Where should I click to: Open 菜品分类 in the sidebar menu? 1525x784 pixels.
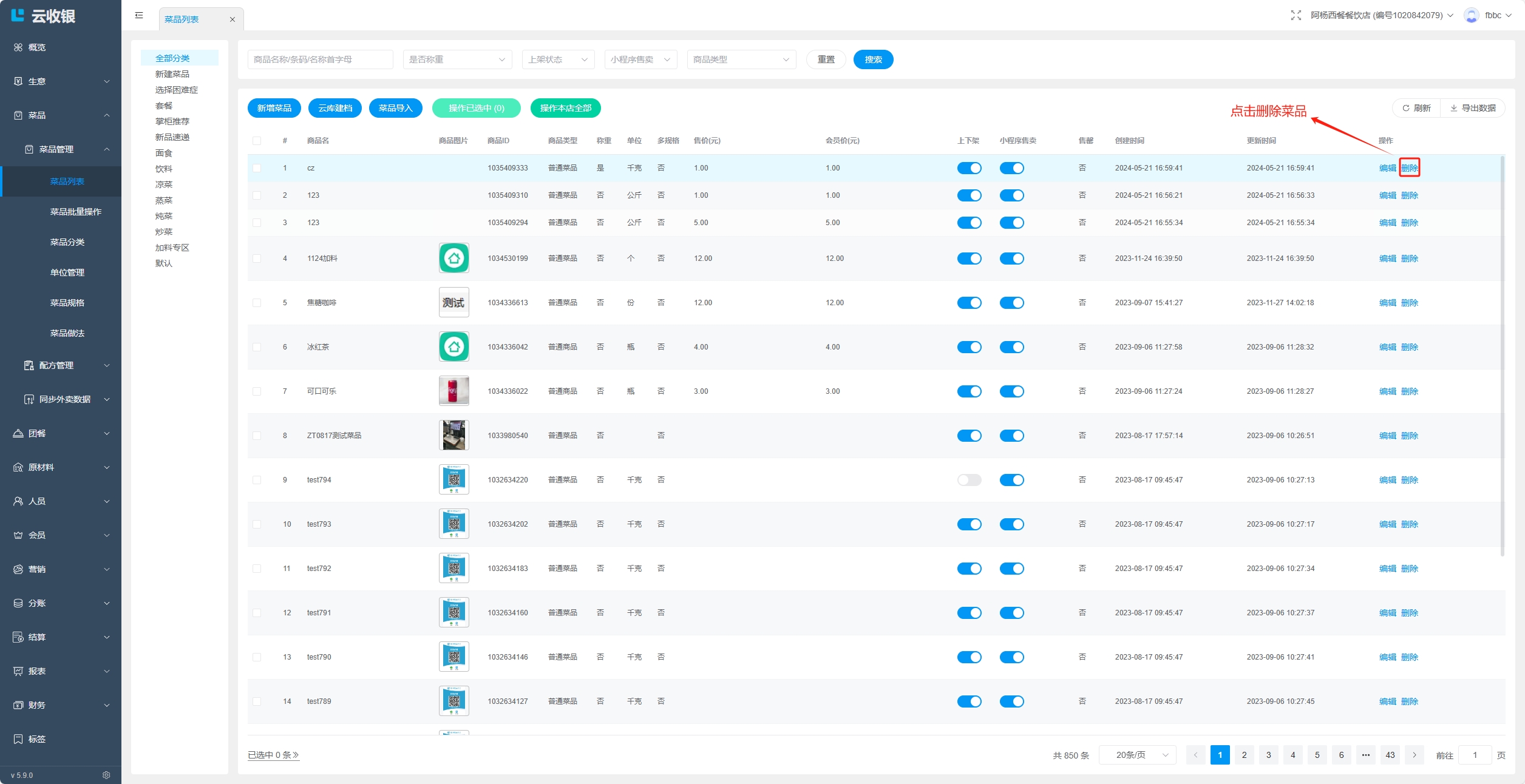[67, 242]
